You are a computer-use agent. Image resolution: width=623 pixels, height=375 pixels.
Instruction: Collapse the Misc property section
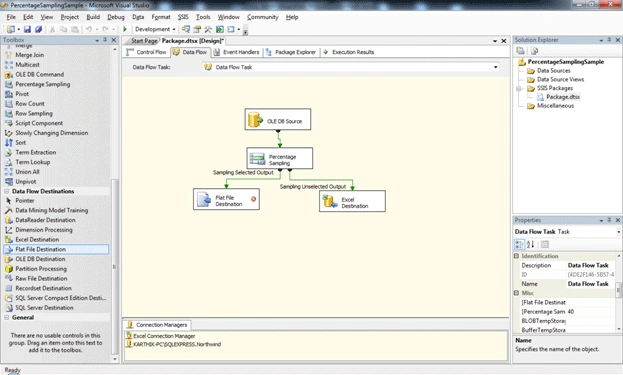517,293
